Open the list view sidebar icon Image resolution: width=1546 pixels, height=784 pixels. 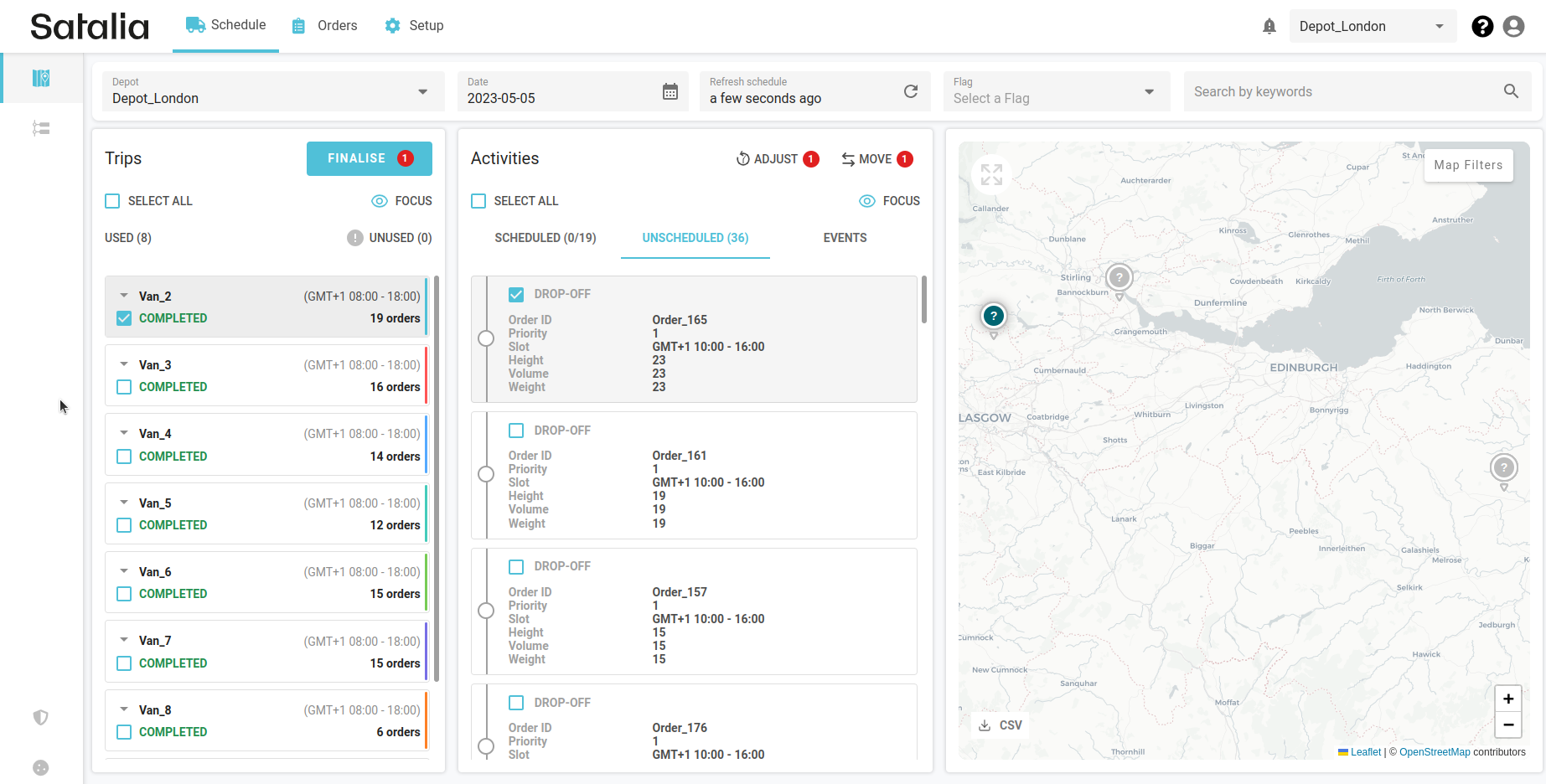click(x=41, y=128)
